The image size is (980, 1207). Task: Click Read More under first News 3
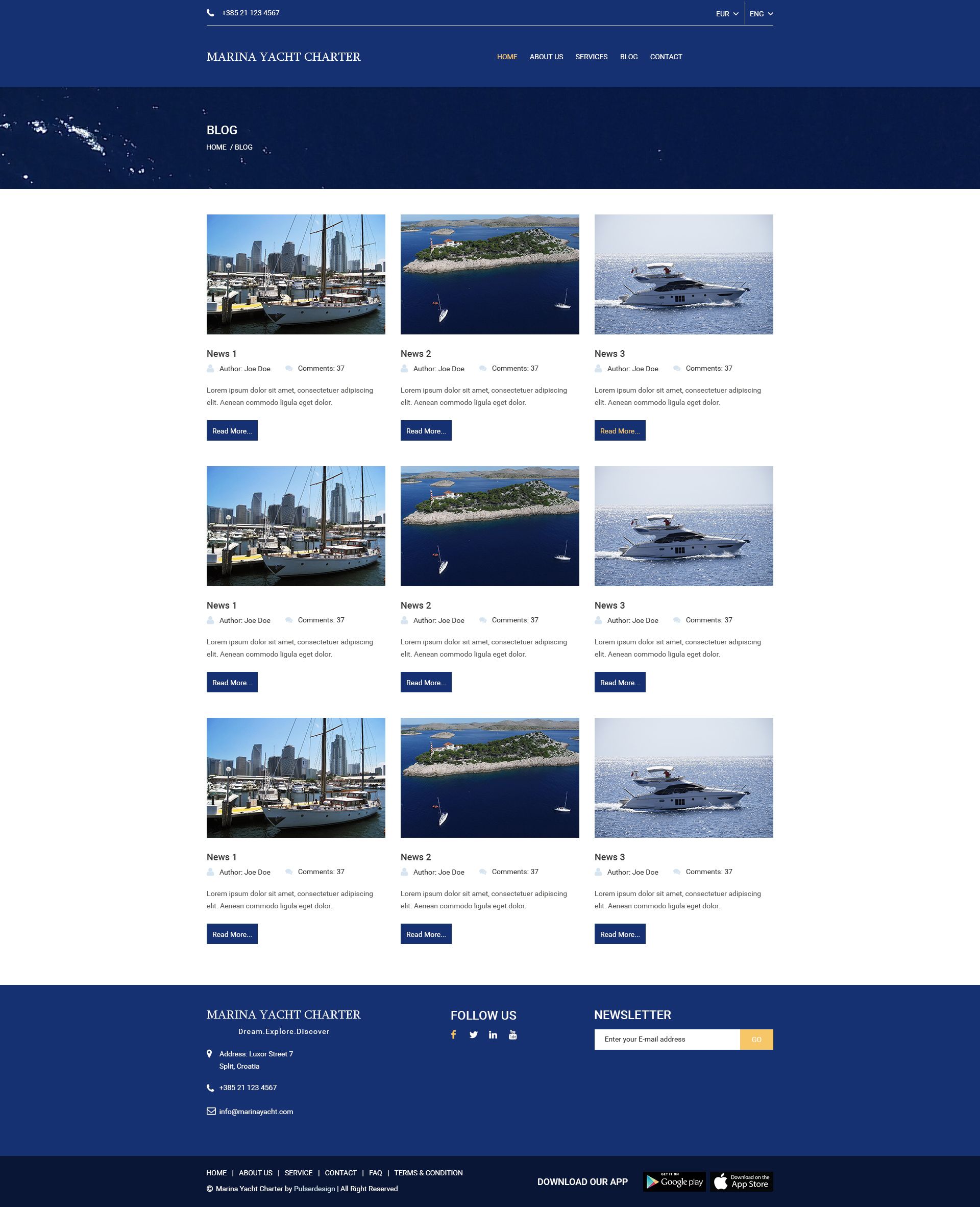pos(619,430)
